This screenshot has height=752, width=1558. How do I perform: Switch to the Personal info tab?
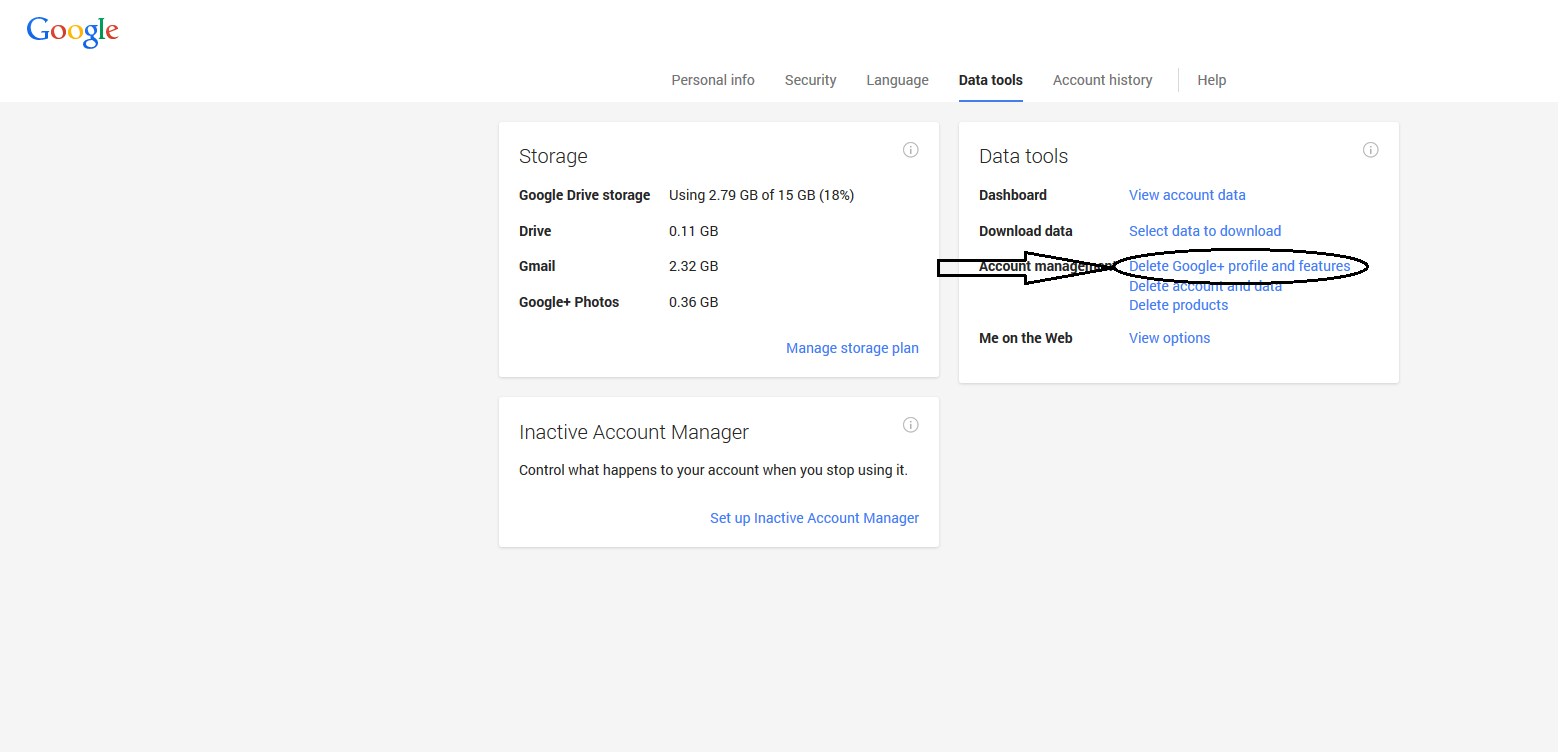[x=713, y=80]
